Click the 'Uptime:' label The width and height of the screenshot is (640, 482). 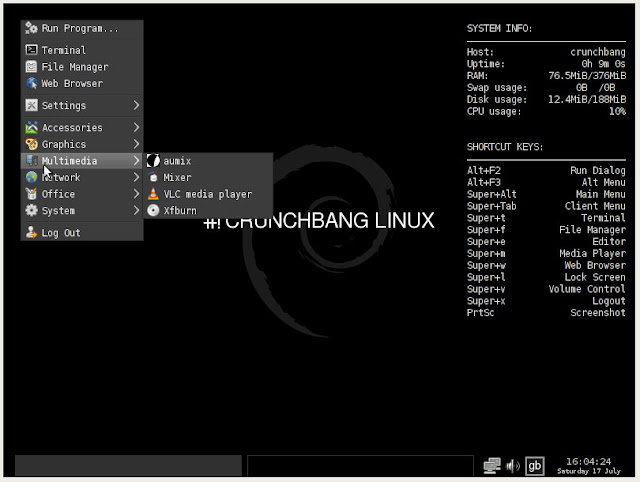486,64
